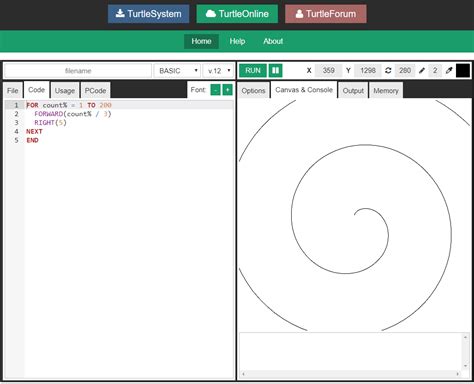The height and width of the screenshot is (384, 474).
Task: Click the colour eyedropper icon
Action: [449, 70]
